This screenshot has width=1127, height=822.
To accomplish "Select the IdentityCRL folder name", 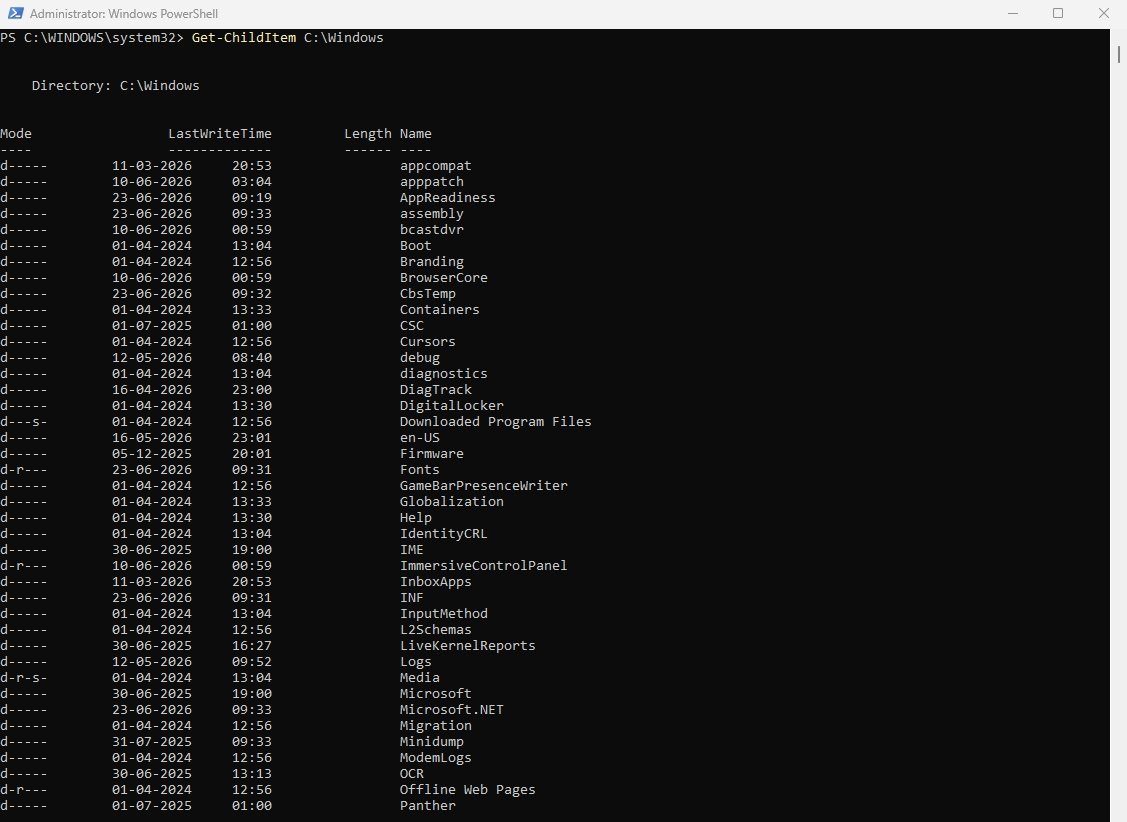I will 443,534.
